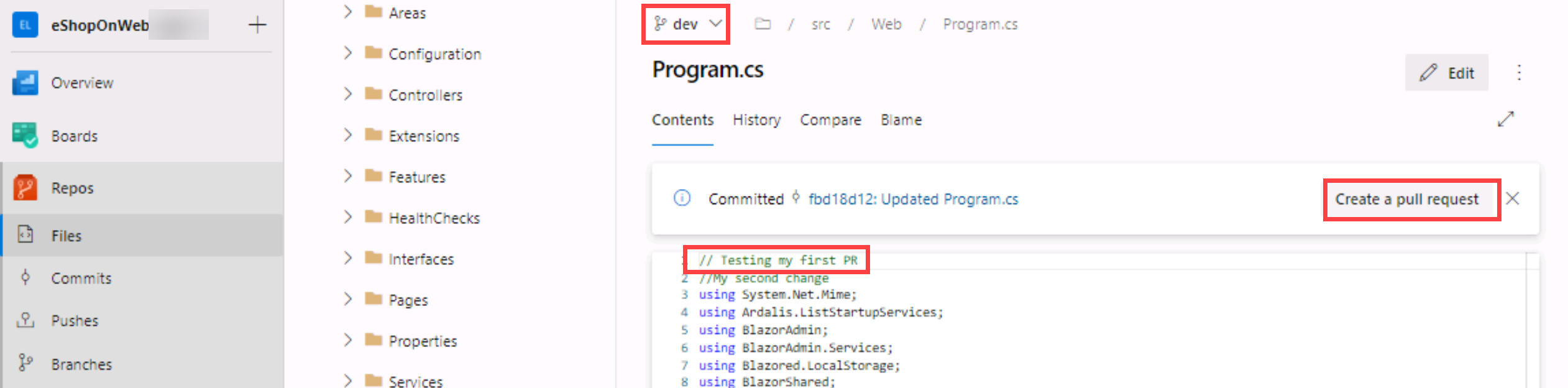1568x388 pixels.
Task: Go to Web in the breadcrumb
Action: point(886,24)
